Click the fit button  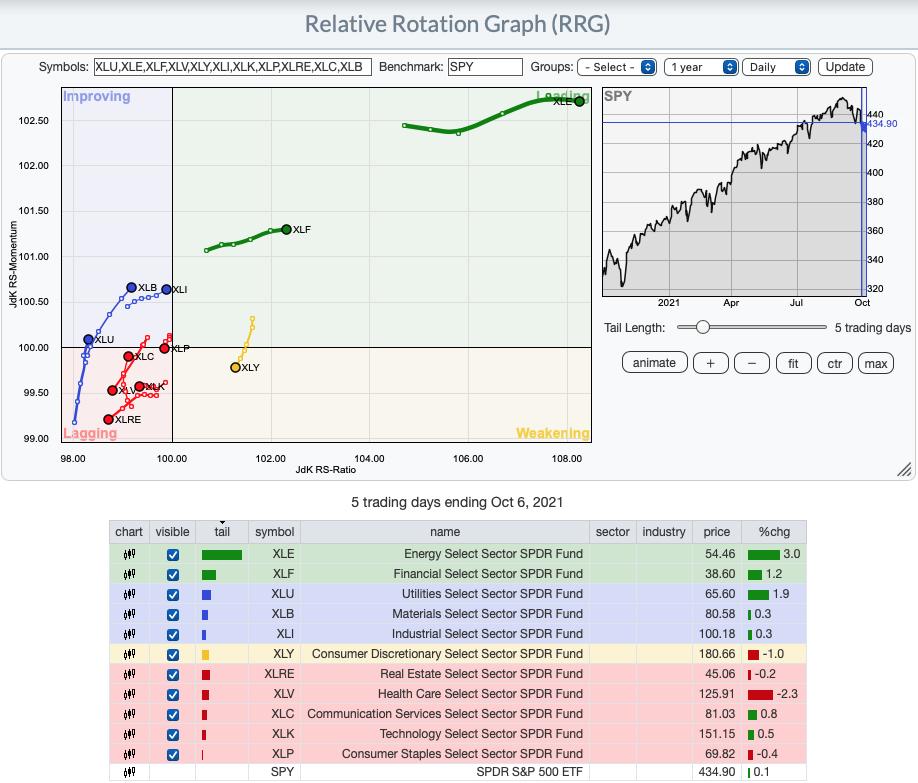click(793, 363)
